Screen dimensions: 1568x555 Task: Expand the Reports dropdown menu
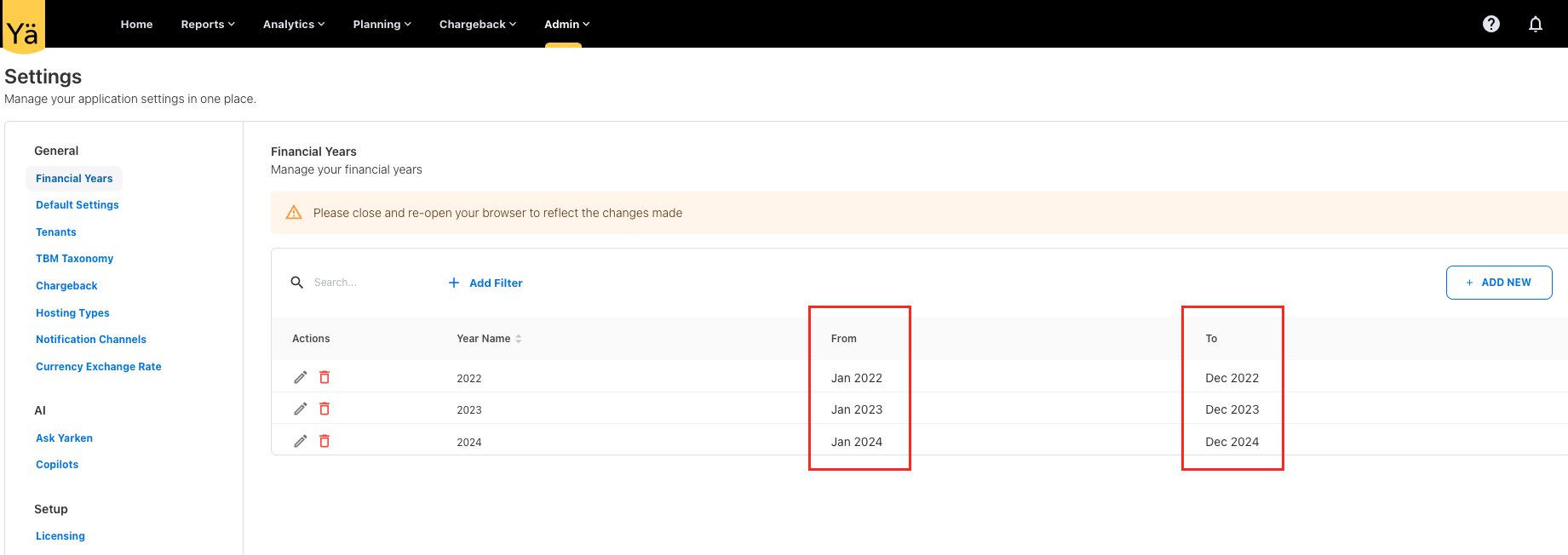(207, 25)
